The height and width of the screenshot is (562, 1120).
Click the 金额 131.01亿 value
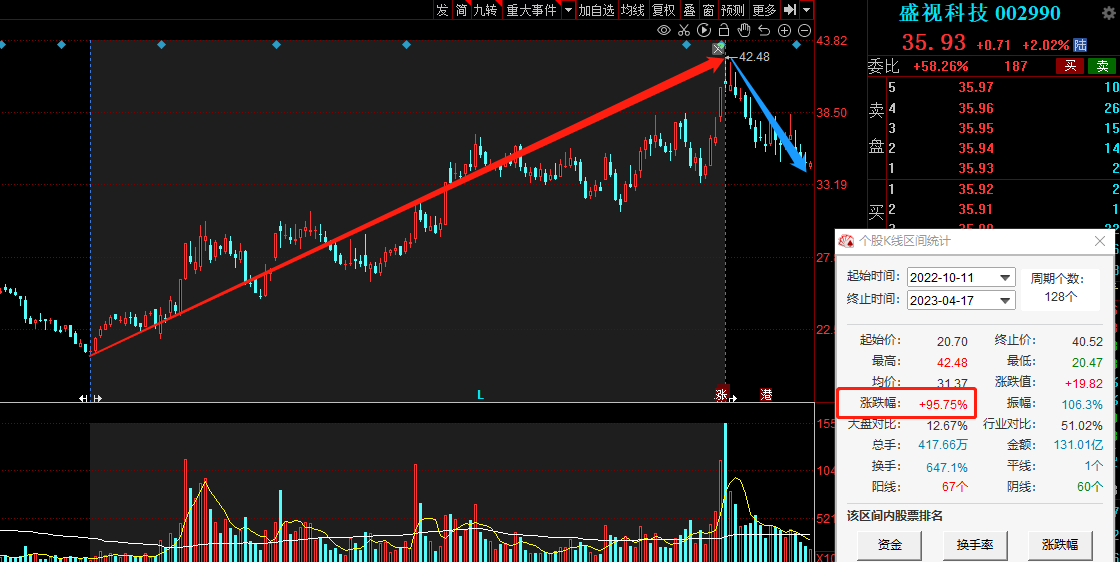1078,445
